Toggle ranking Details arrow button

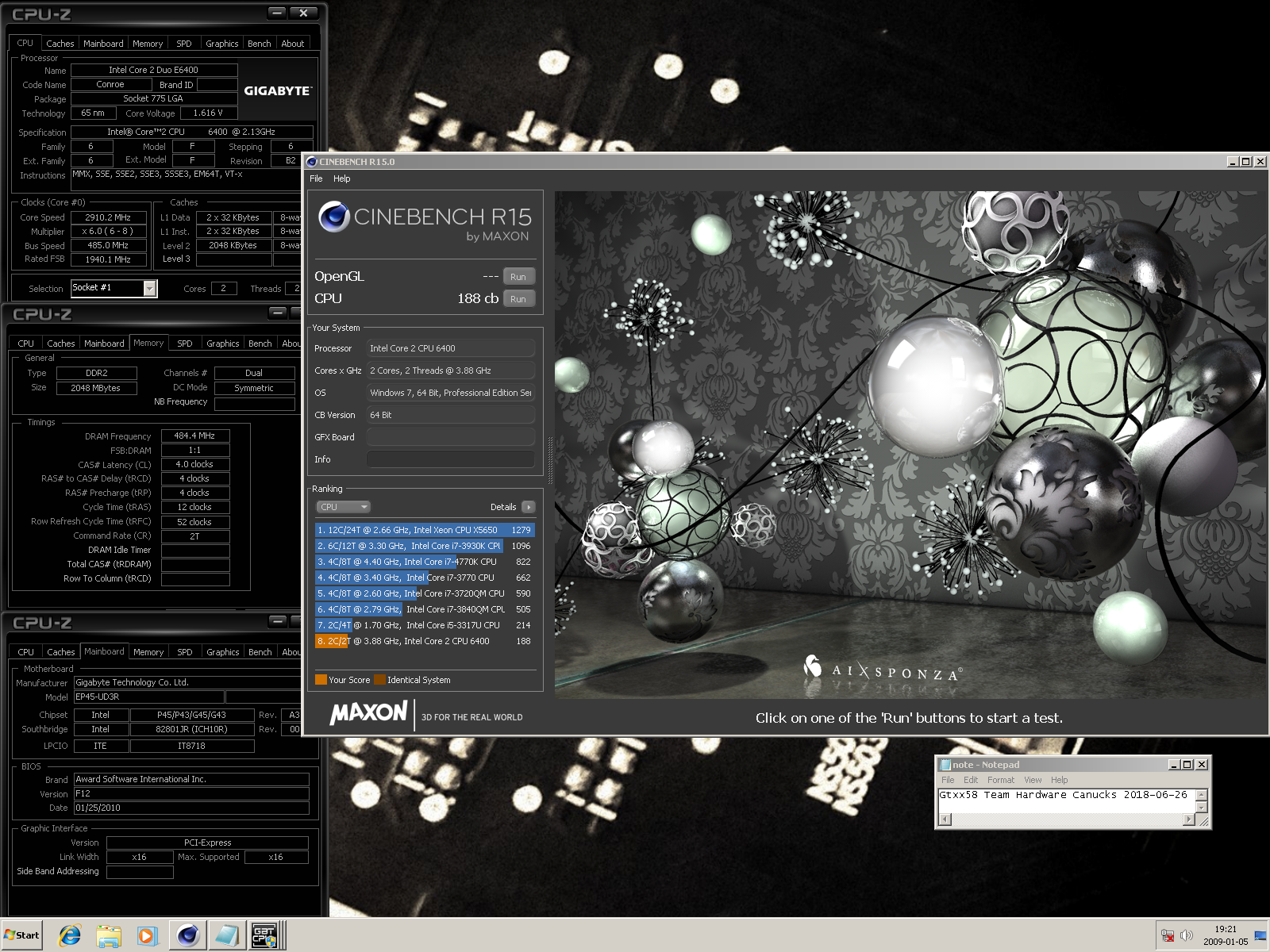[x=529, y=507]
